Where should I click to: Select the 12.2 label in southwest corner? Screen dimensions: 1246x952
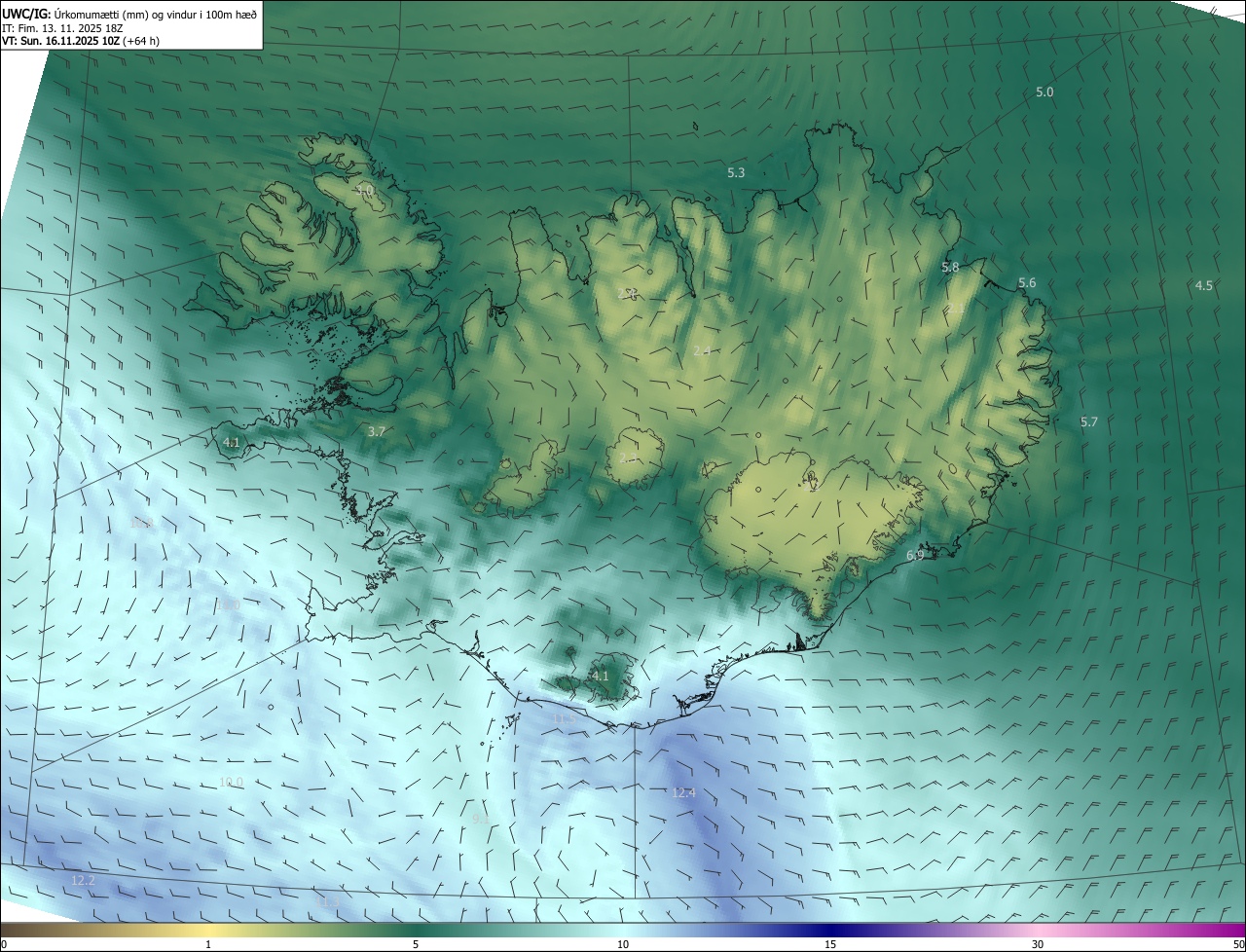84,880
